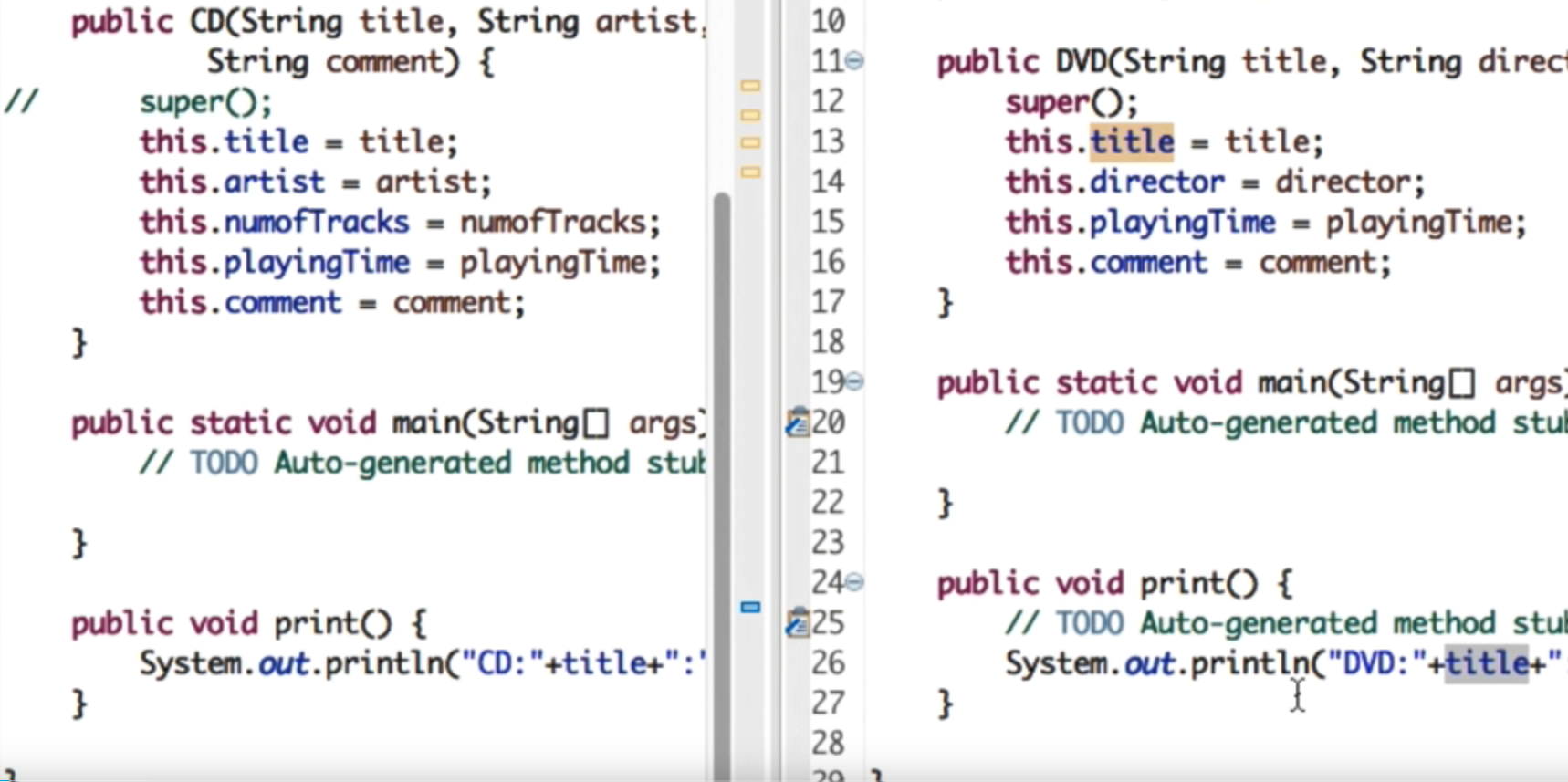
Task: Click the selected 'title' in DVD println statement
Action: coord(1486,663)
